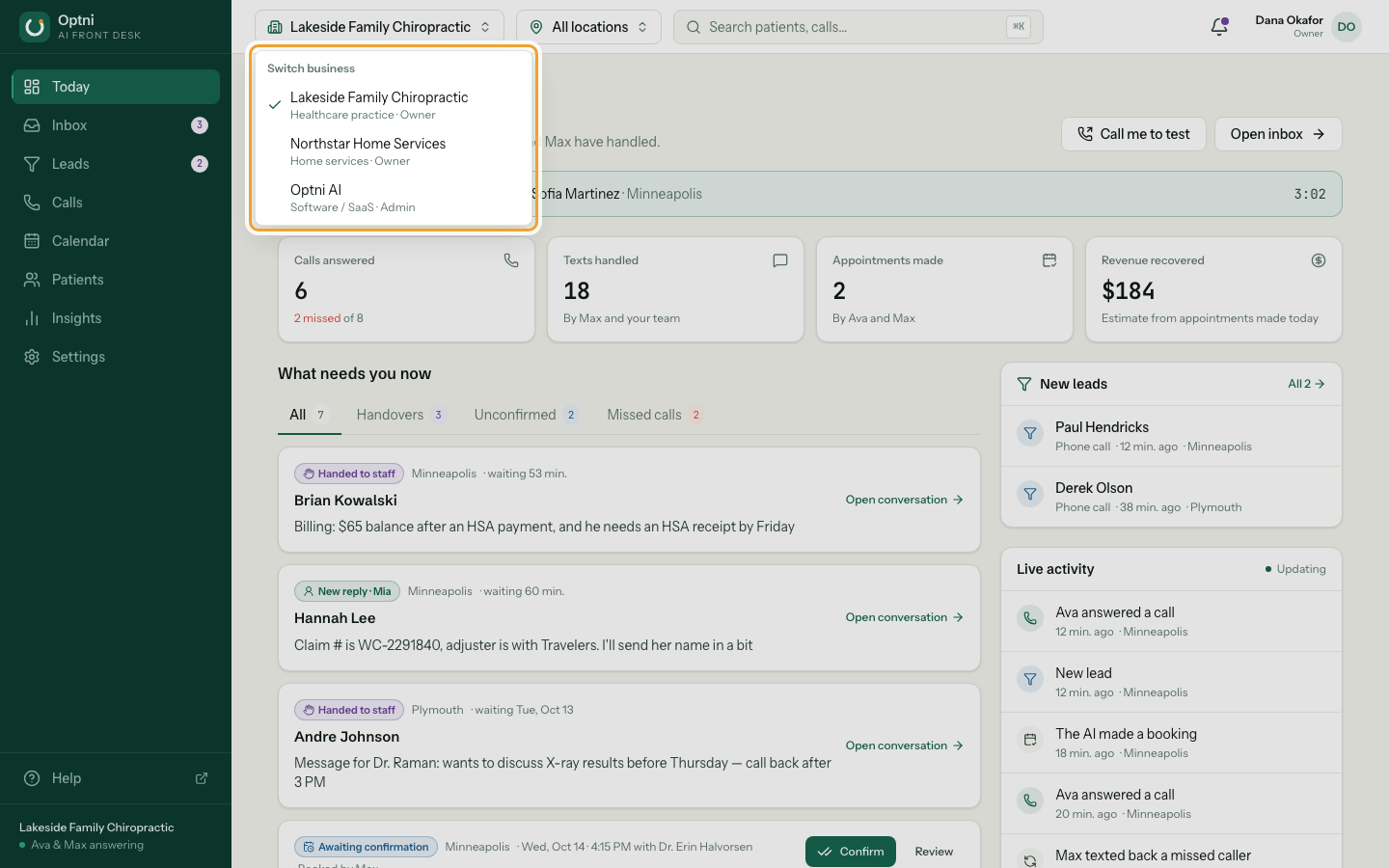The height and width of the screenshot is (868, 1389).
Task: Switch to the Unconfirmed tab
Action: 526,415
